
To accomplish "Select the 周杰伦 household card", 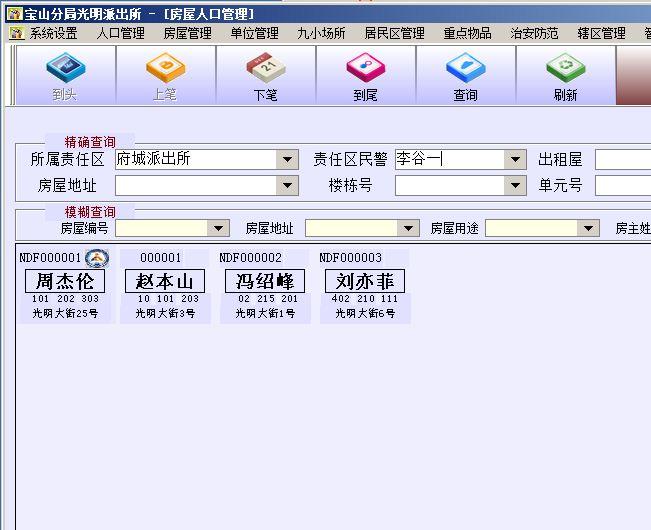I will tap(65, 281).
